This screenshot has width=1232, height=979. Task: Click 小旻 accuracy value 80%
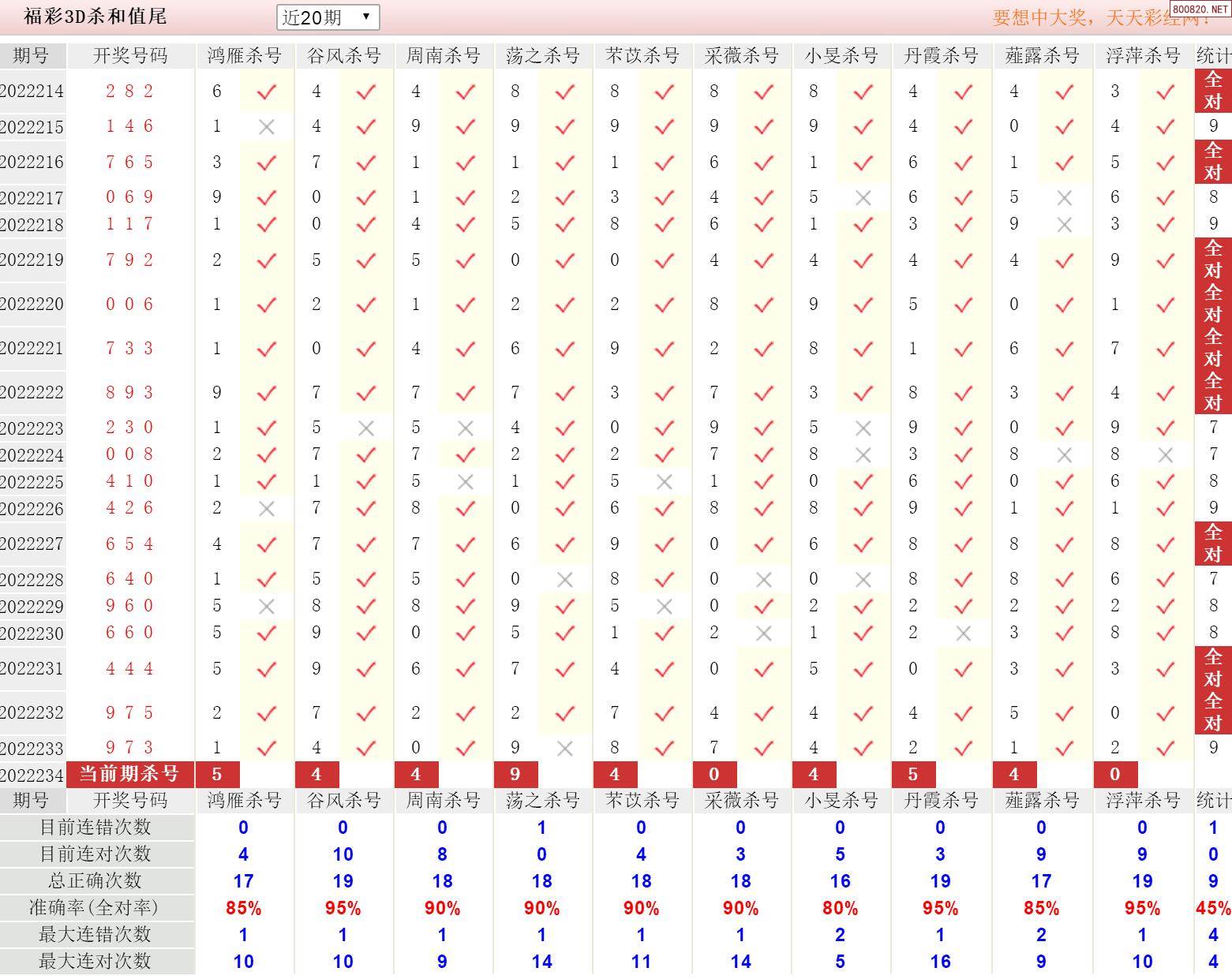pos(841,908)
